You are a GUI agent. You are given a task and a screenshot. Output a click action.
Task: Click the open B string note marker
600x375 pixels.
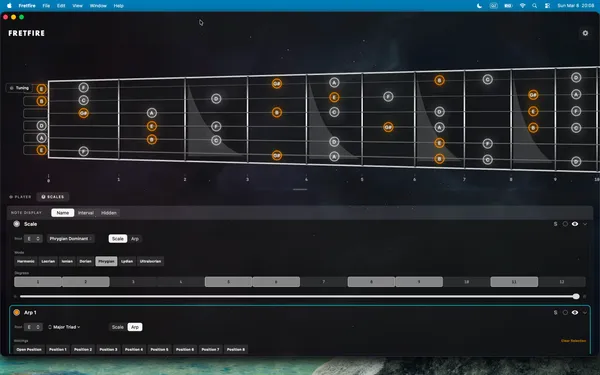coord(41,101)
